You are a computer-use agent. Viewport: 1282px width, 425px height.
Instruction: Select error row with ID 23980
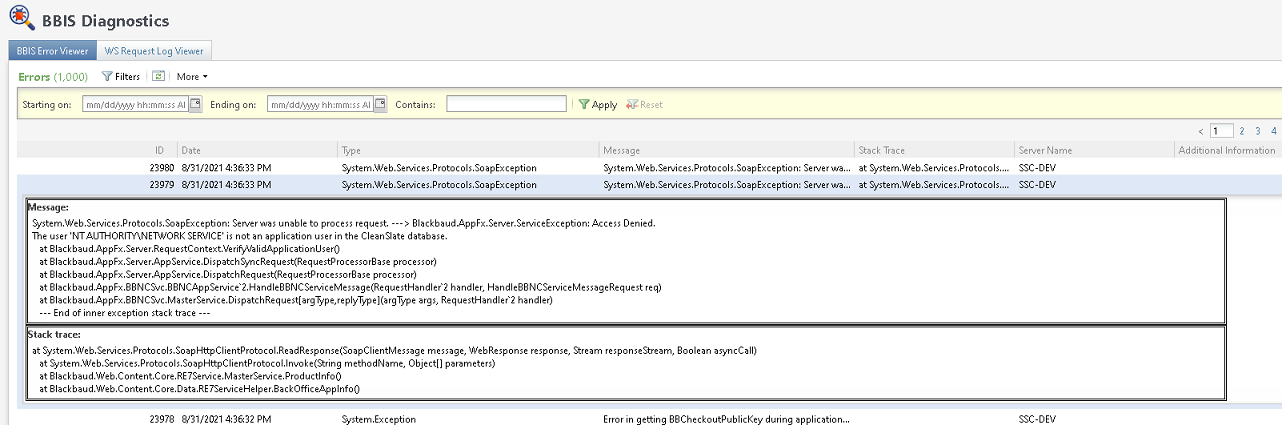coord(649,167)
